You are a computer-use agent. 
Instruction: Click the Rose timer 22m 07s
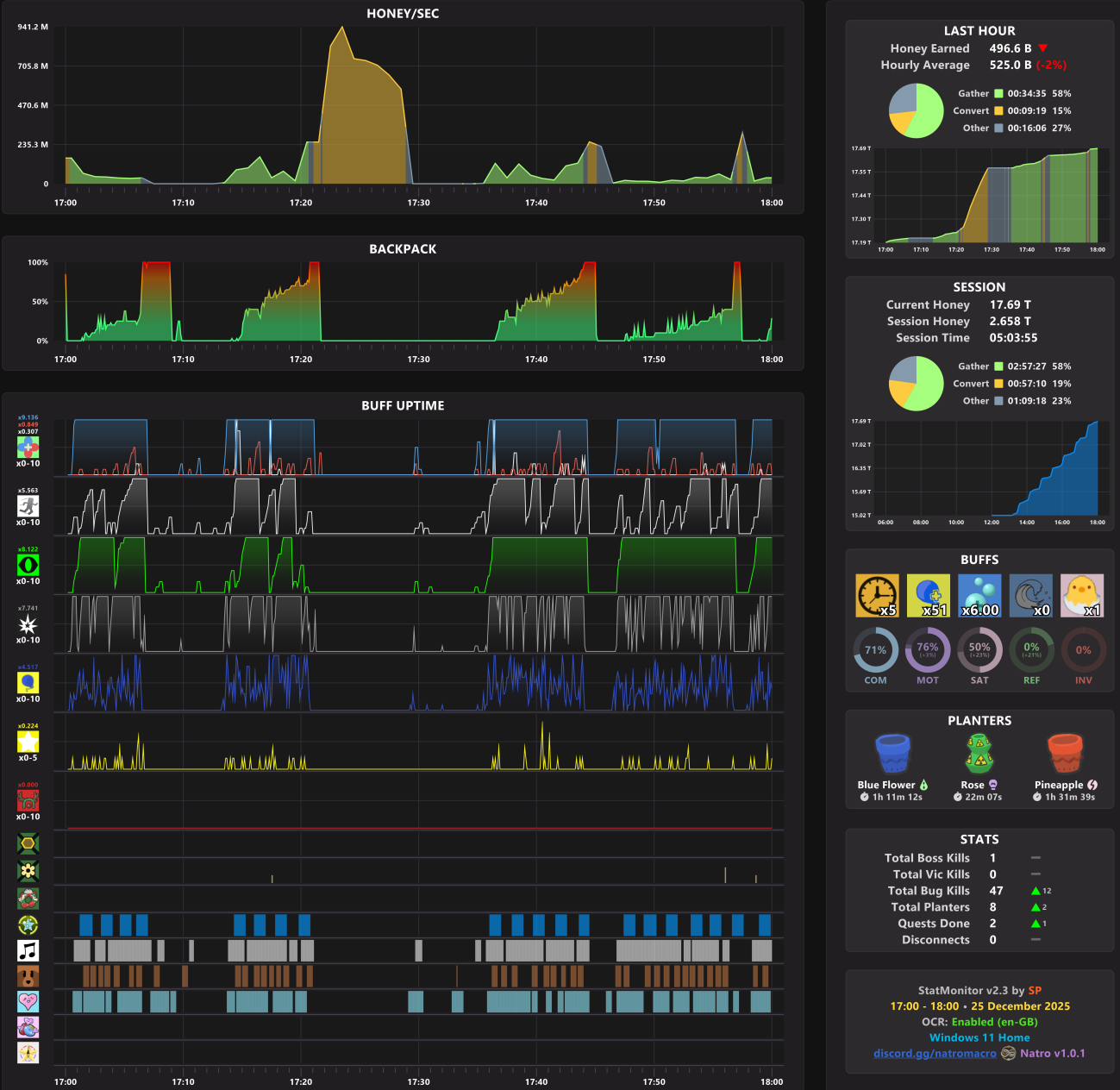click(x=984, y=798)
